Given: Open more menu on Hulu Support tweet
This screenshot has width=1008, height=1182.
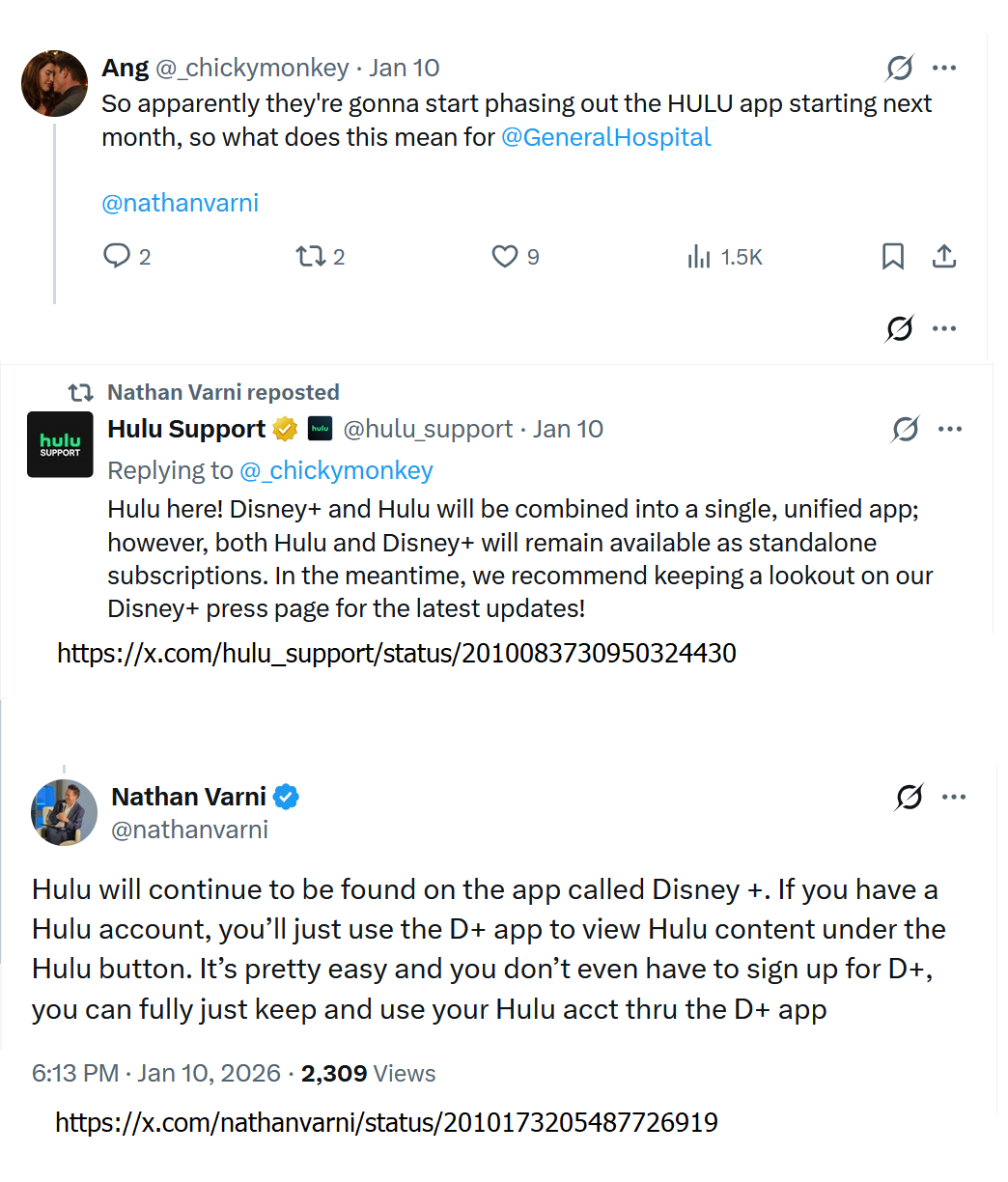Looking at the screenshot, I should [950, 429].
